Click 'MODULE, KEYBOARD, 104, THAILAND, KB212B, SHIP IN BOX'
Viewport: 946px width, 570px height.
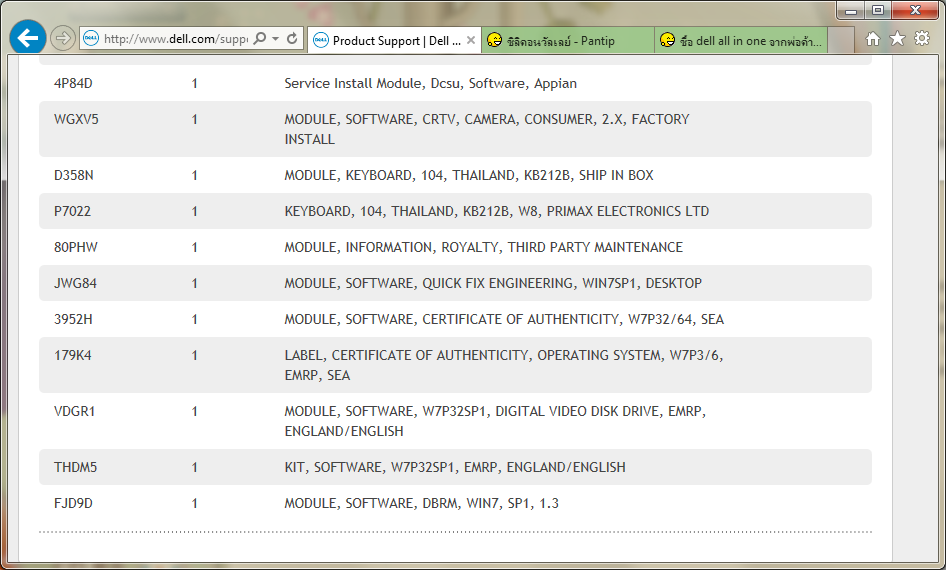point(469,176)
